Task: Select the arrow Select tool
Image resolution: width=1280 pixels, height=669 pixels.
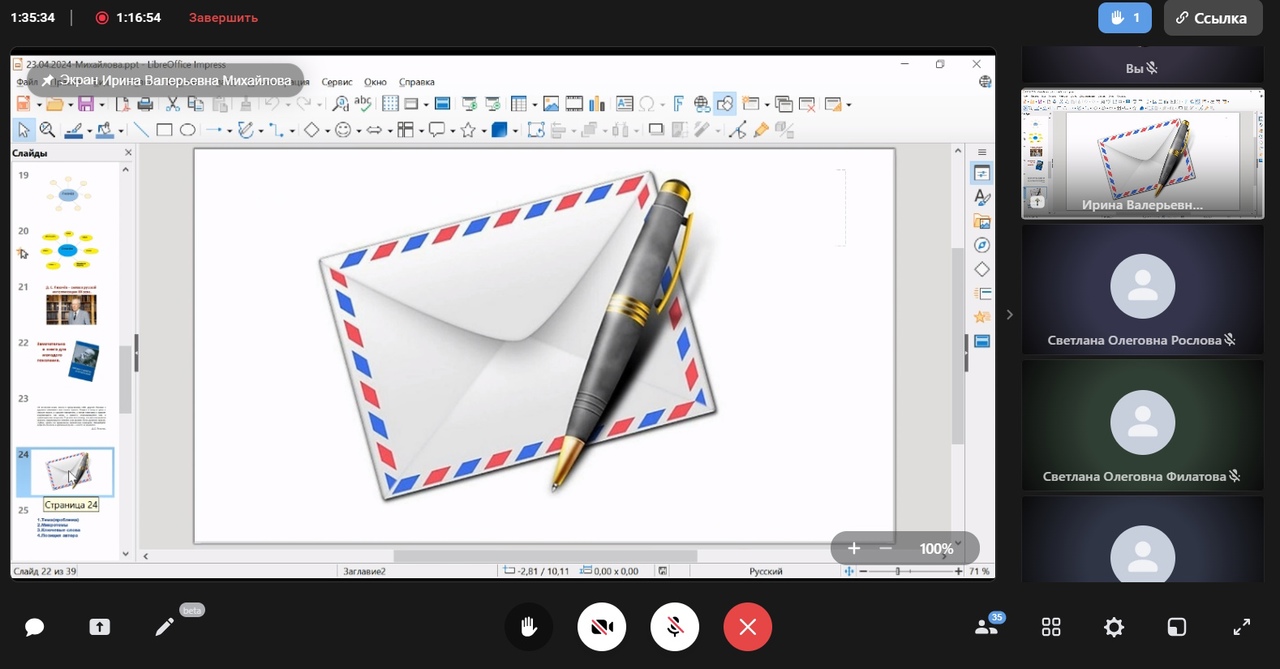Action: point(25,130)
